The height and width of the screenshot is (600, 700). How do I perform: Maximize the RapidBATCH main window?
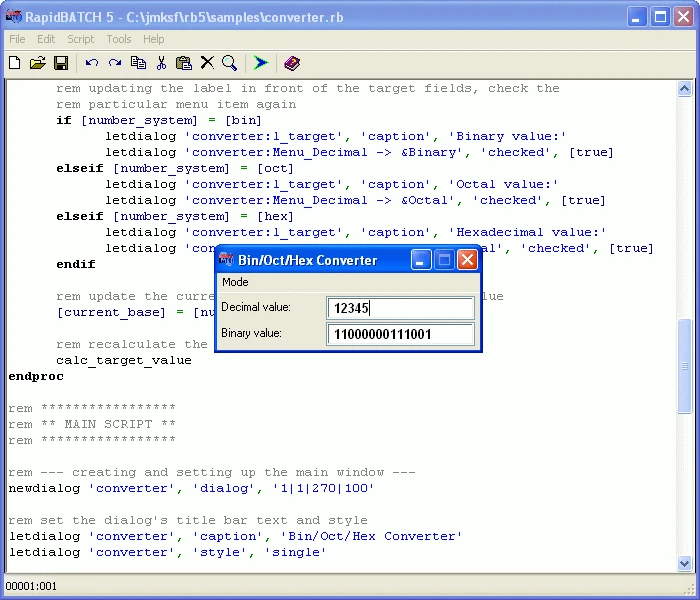click(660, 17)
